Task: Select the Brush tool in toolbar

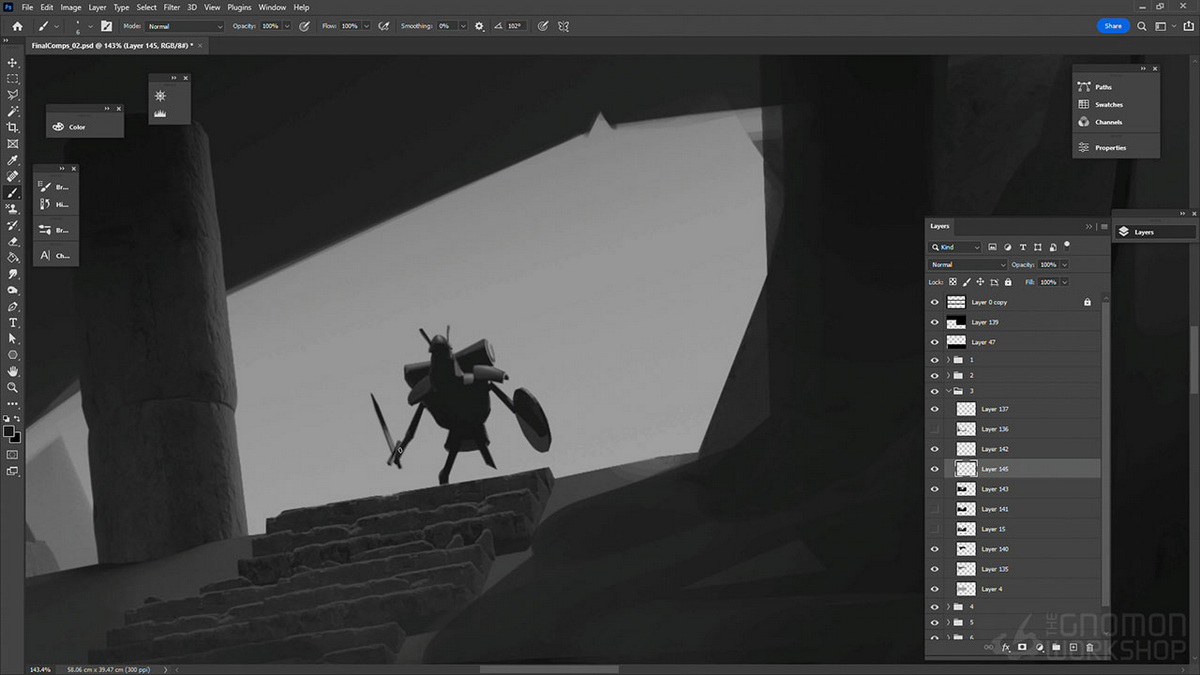Action: 13,192
